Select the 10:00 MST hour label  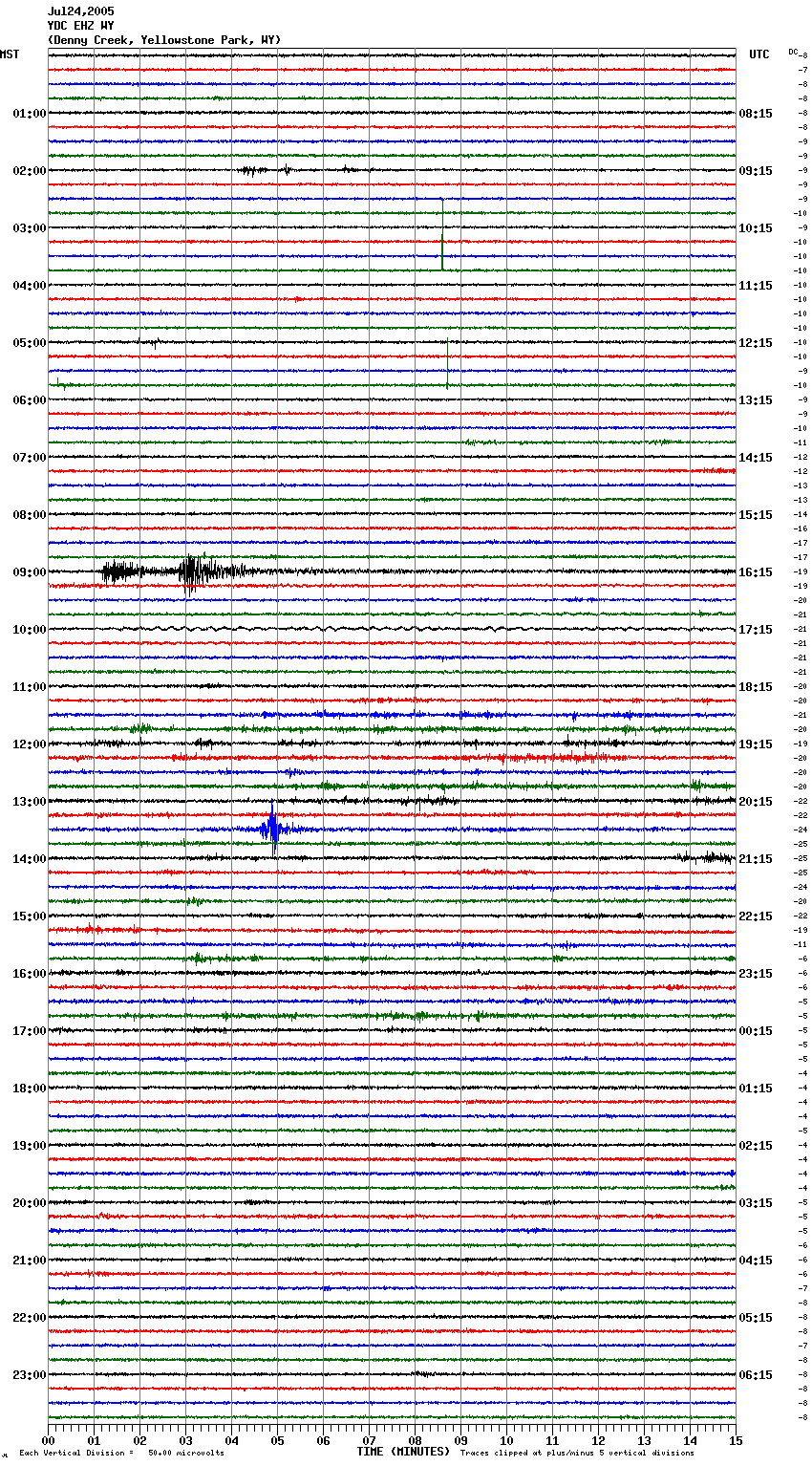[29, 630]
